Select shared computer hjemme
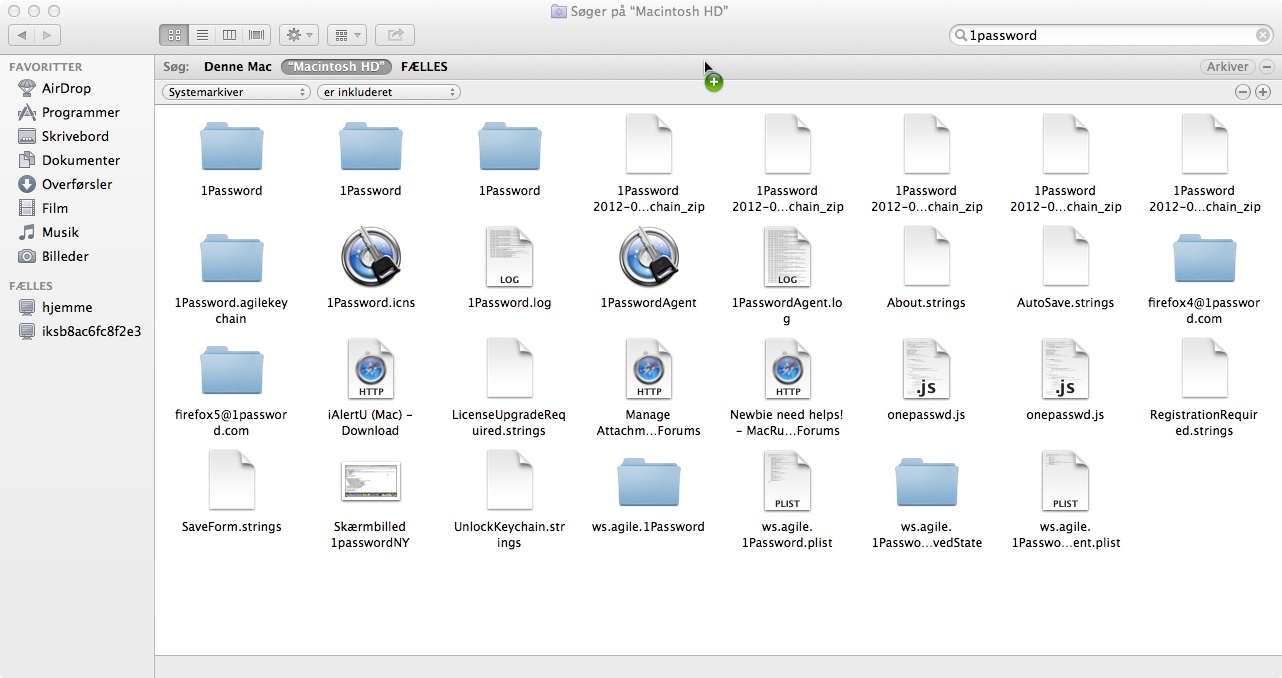This screenshot has height=678, width=1282. point(67,308)
